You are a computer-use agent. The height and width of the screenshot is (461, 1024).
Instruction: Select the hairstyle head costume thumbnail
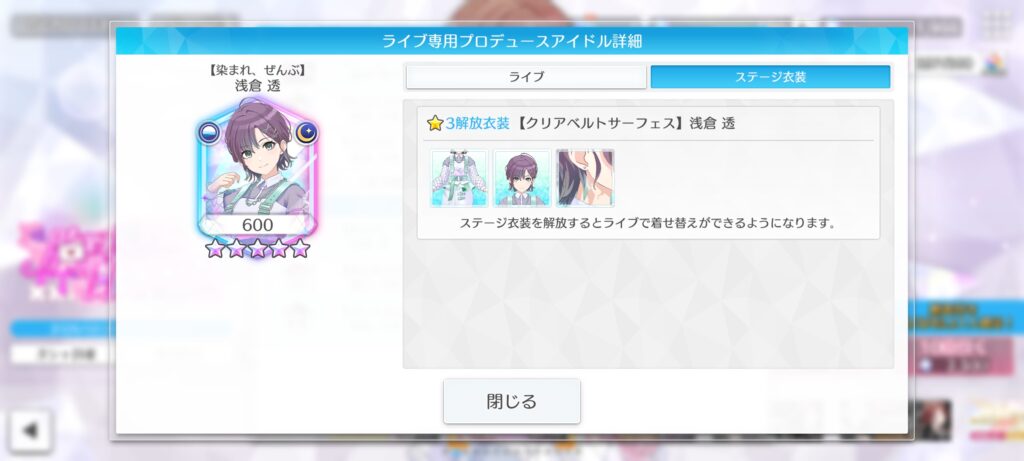click(522, 178)
